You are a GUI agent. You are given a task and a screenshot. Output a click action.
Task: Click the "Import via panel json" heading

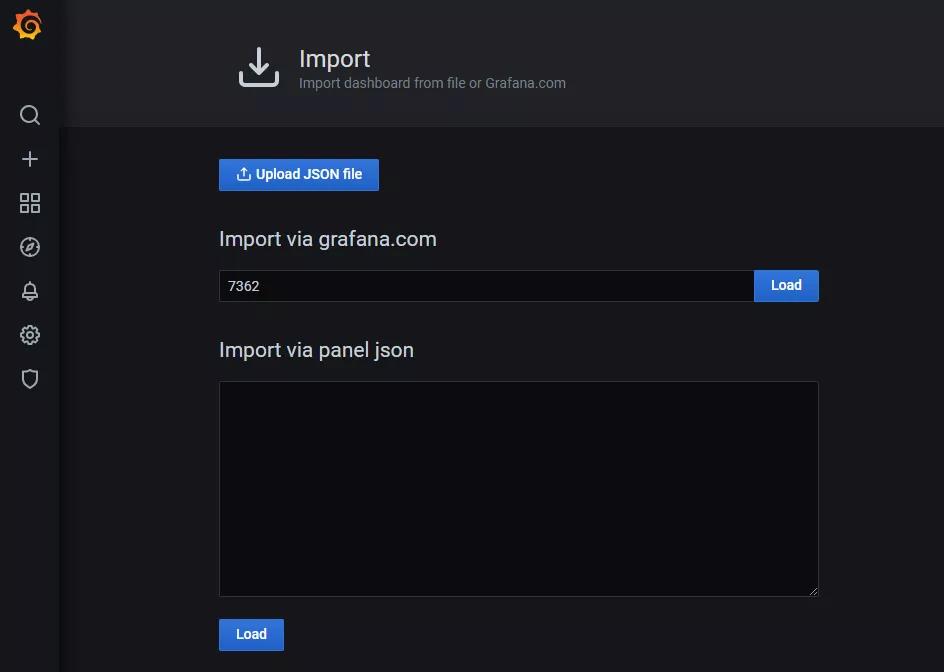316,350
